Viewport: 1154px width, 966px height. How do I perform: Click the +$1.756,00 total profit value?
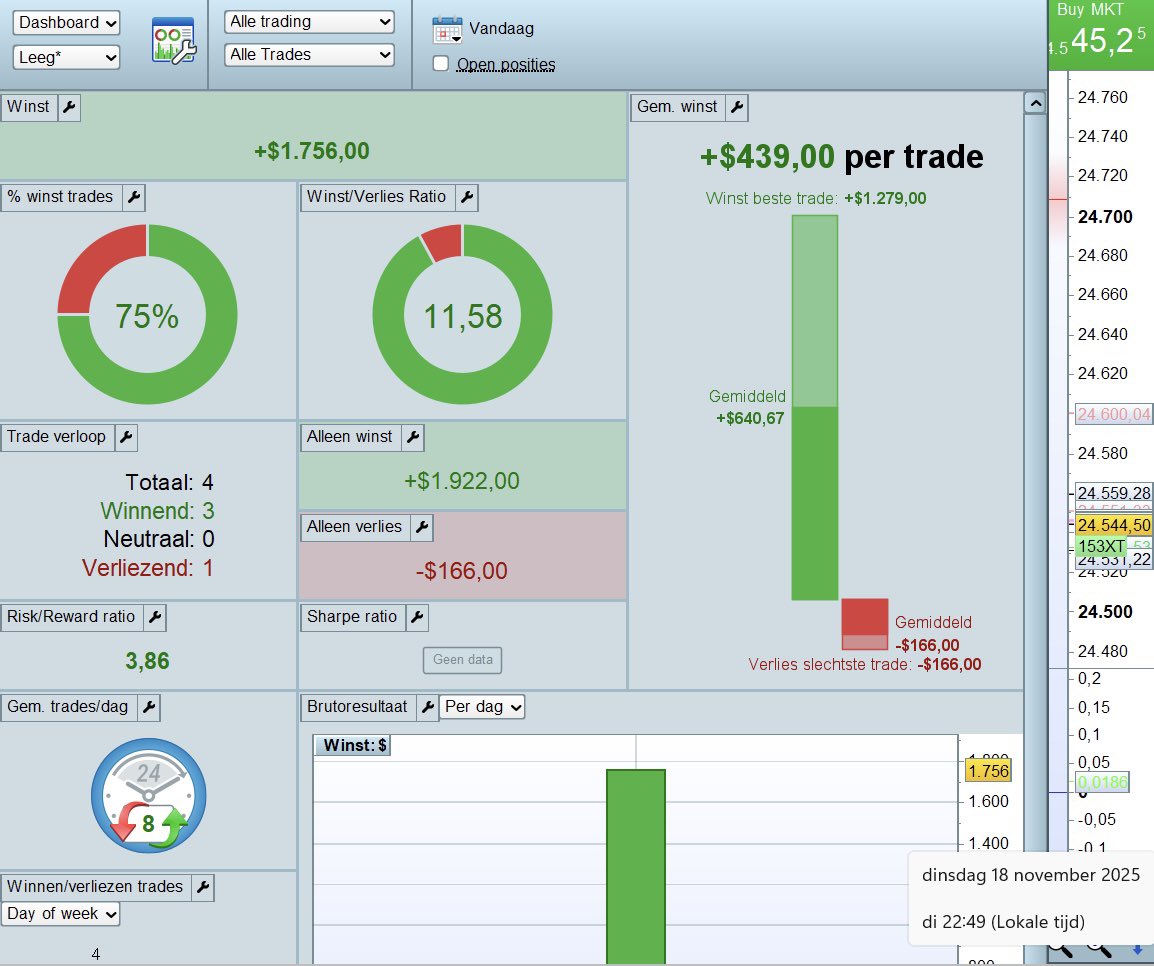[312, 151]
